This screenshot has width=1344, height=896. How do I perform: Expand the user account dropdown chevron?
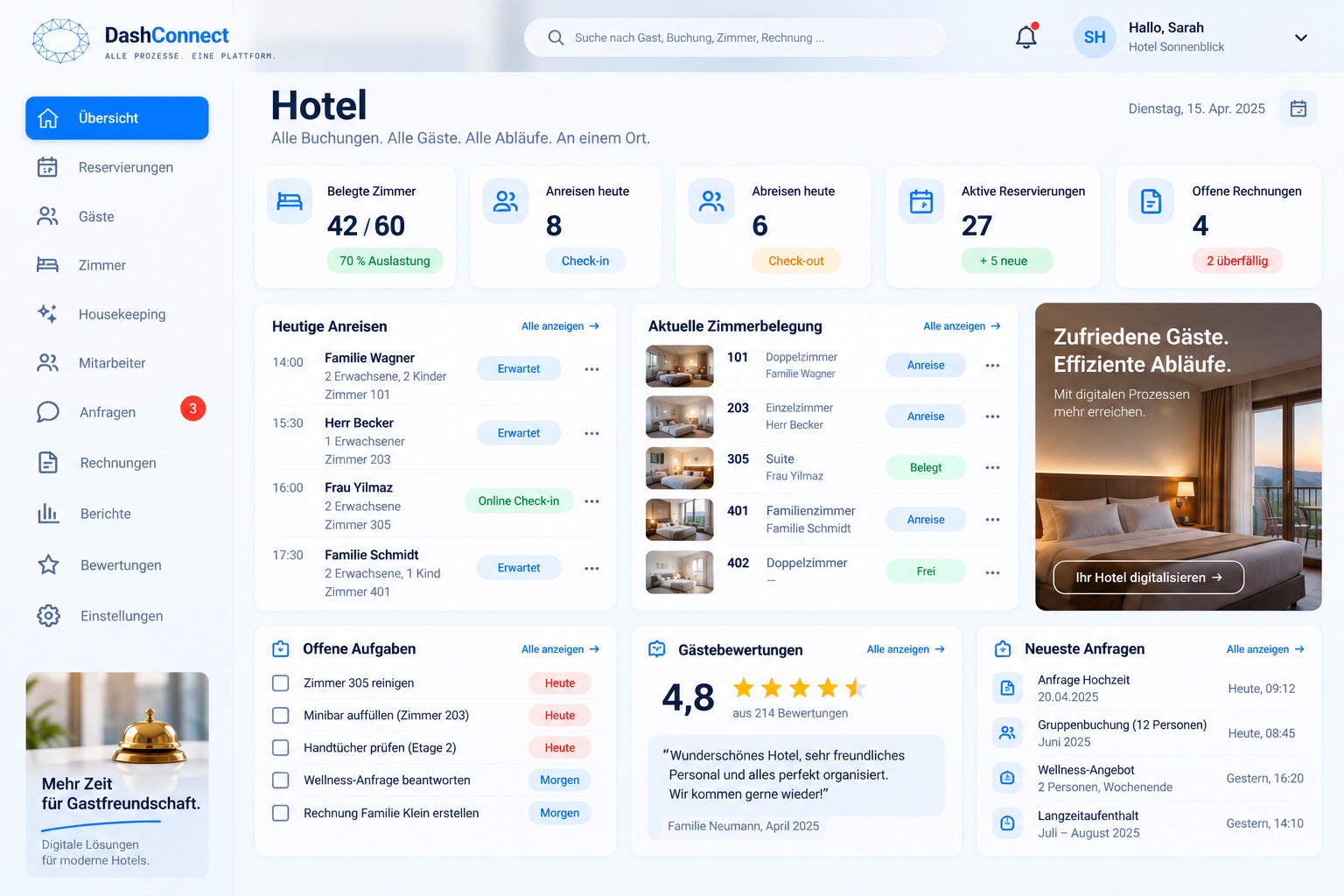tap(1301, 38)
